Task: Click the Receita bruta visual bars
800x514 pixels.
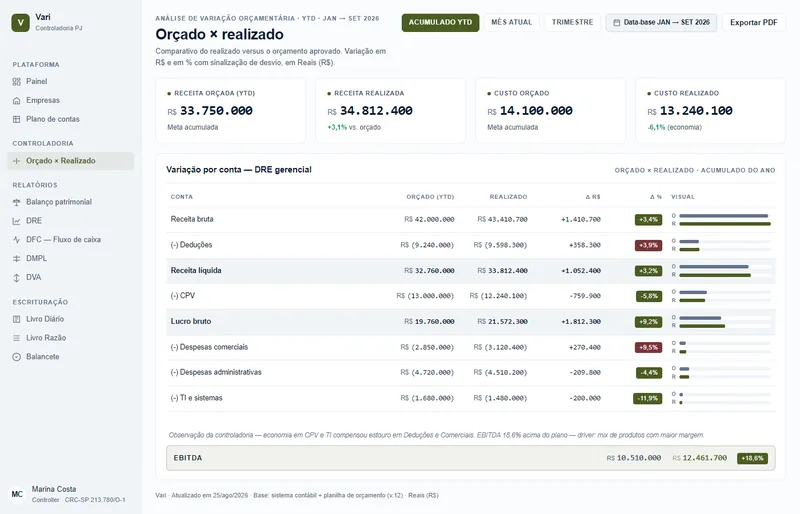Action: pyautogui.click(x=721, y=219)
